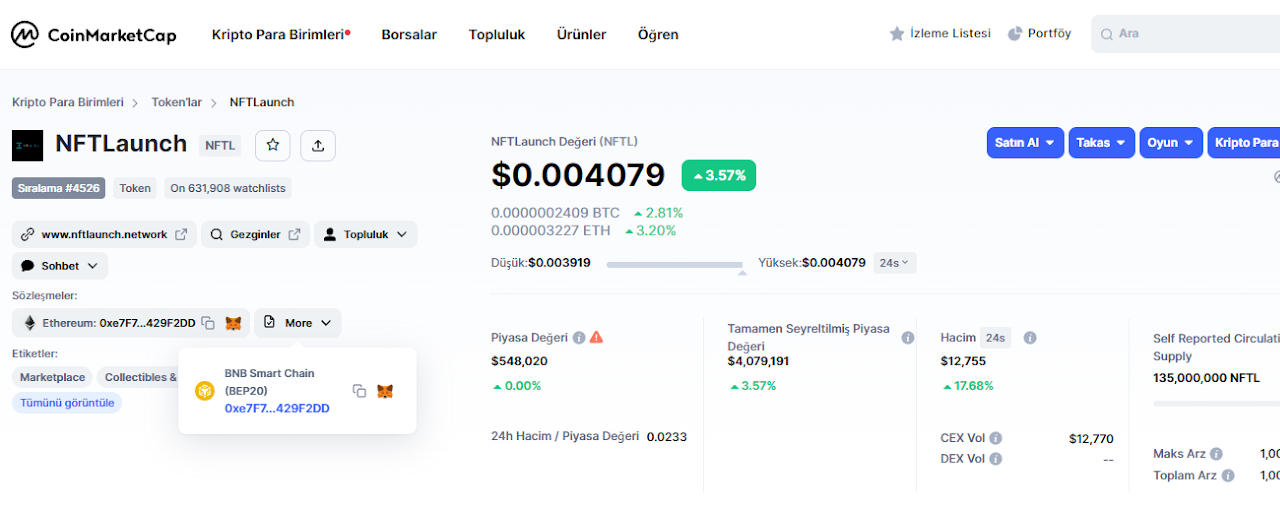Copy the Ethereum contract address
Viewport: 1280px width, 511px height.
coord(208,323)
